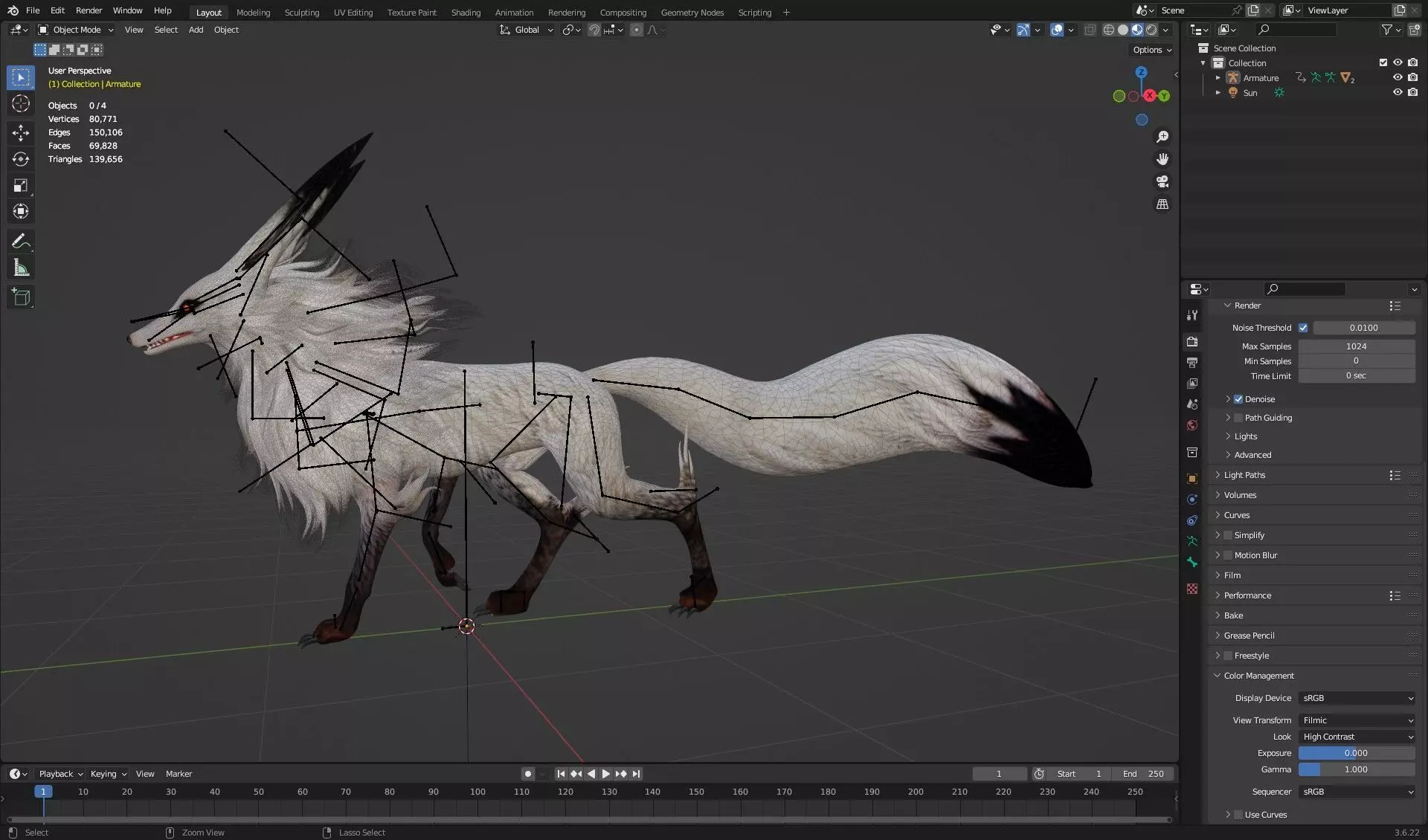The height and width of the screenshot is (840, 1428).
Task: Switch to wireframe viewport shading
Action: click(x=1108, y=30)
